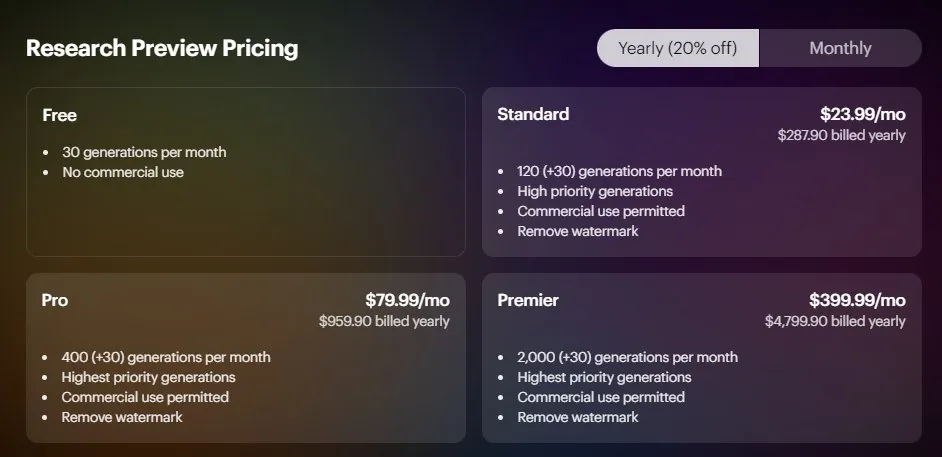Click "400 (+30) generations per month" bullet
942x457 pixels.
(166, 357)
